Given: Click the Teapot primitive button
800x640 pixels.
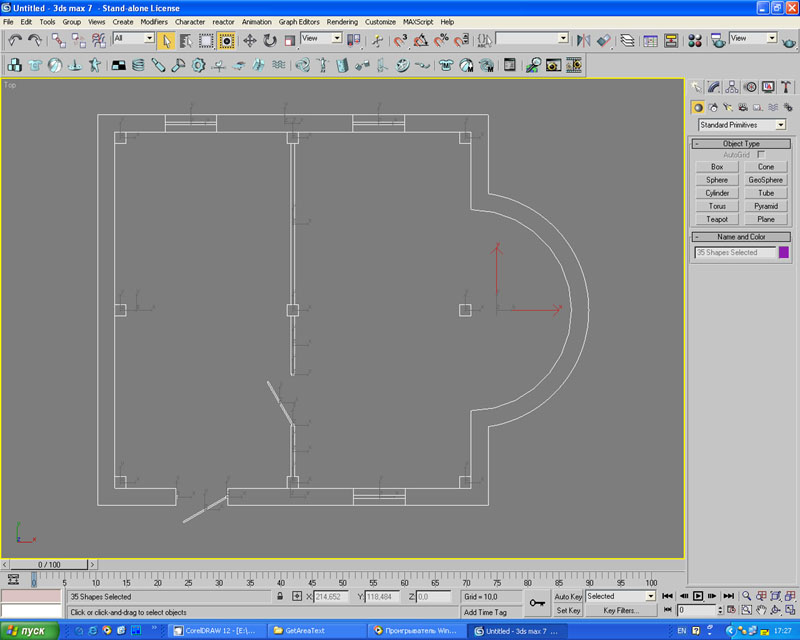Looking at the screenshot, I should 717,219.
